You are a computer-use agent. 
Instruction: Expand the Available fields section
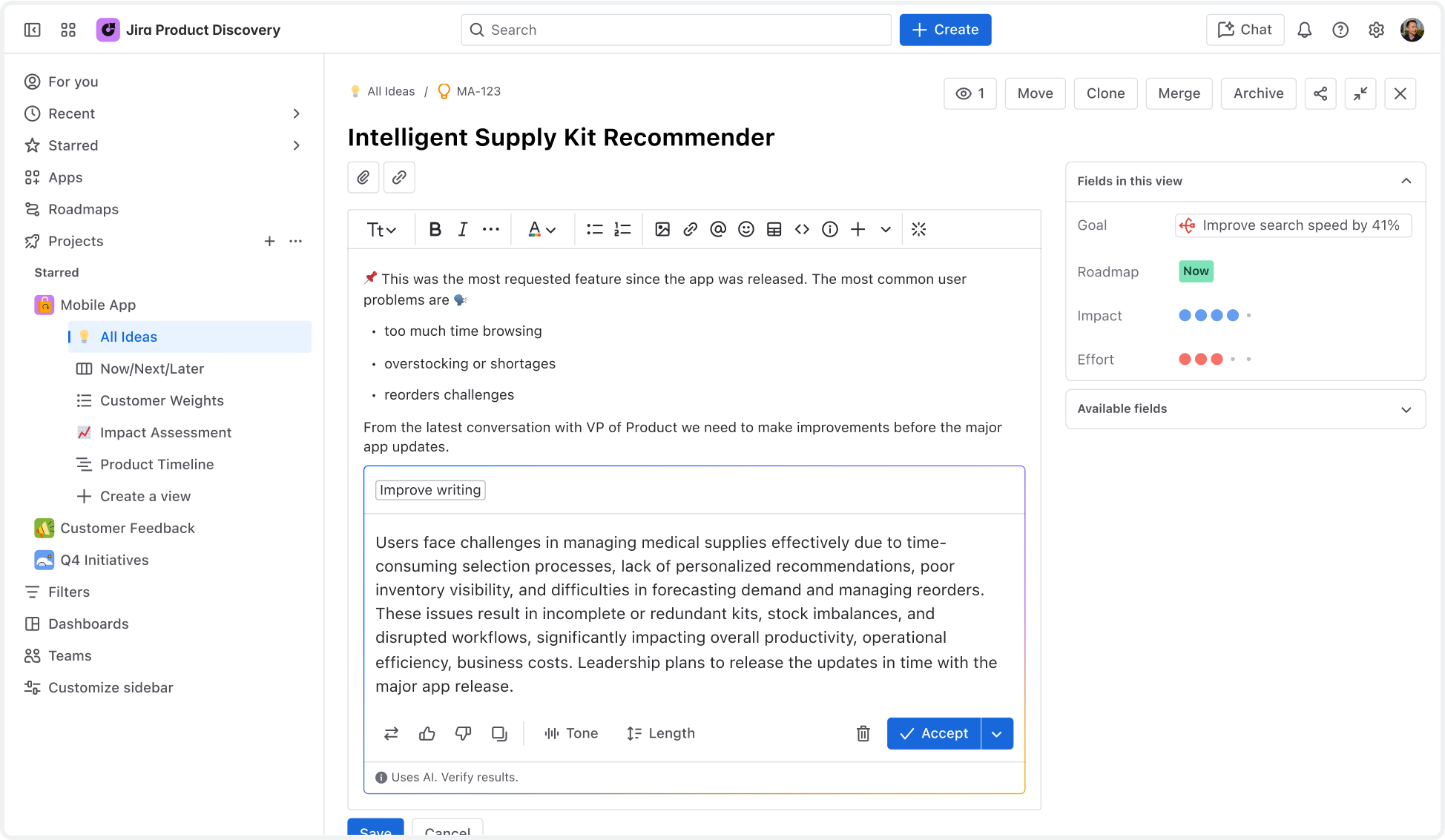tap(1405, 409)
